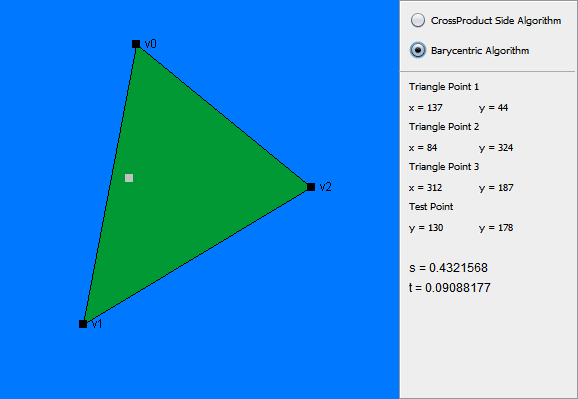
Task: Click the v0 vertex label
Action: pyautogui.click(x=150, y=44)
